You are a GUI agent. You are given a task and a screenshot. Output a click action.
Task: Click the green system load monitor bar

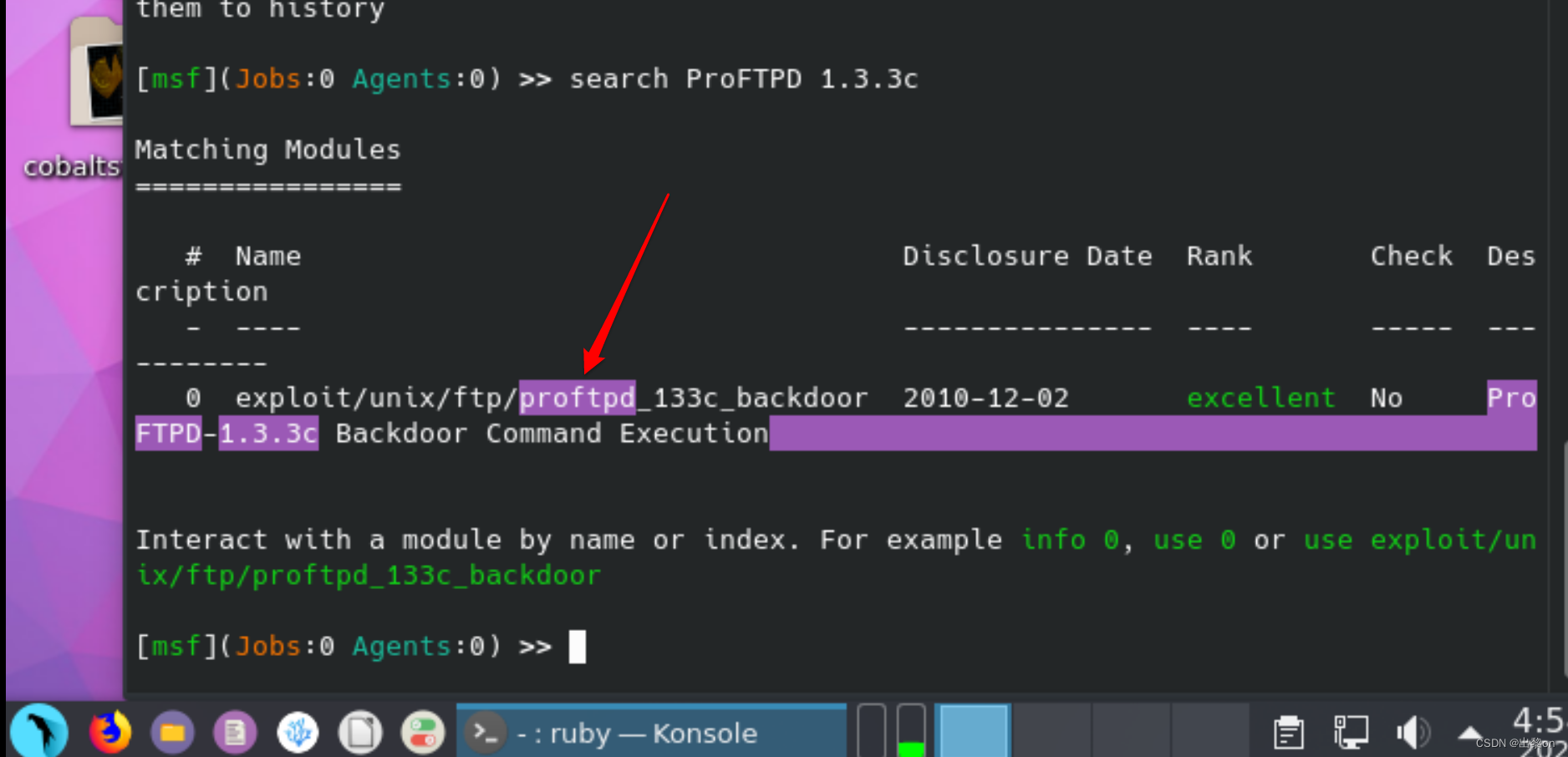tap(911, 731)
